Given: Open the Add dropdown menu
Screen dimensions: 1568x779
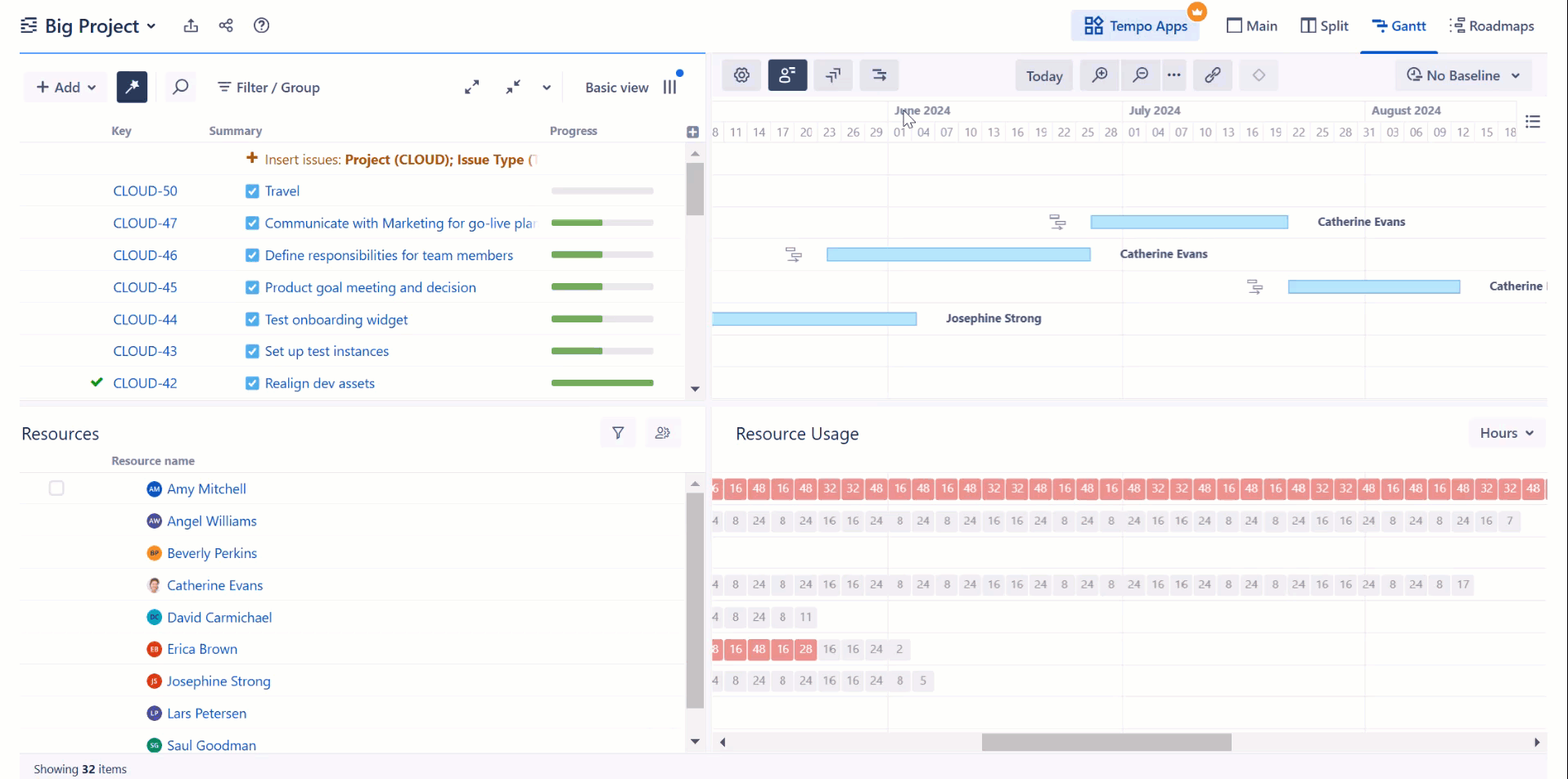Looking at the screenshot, I should tap(66, 88).
